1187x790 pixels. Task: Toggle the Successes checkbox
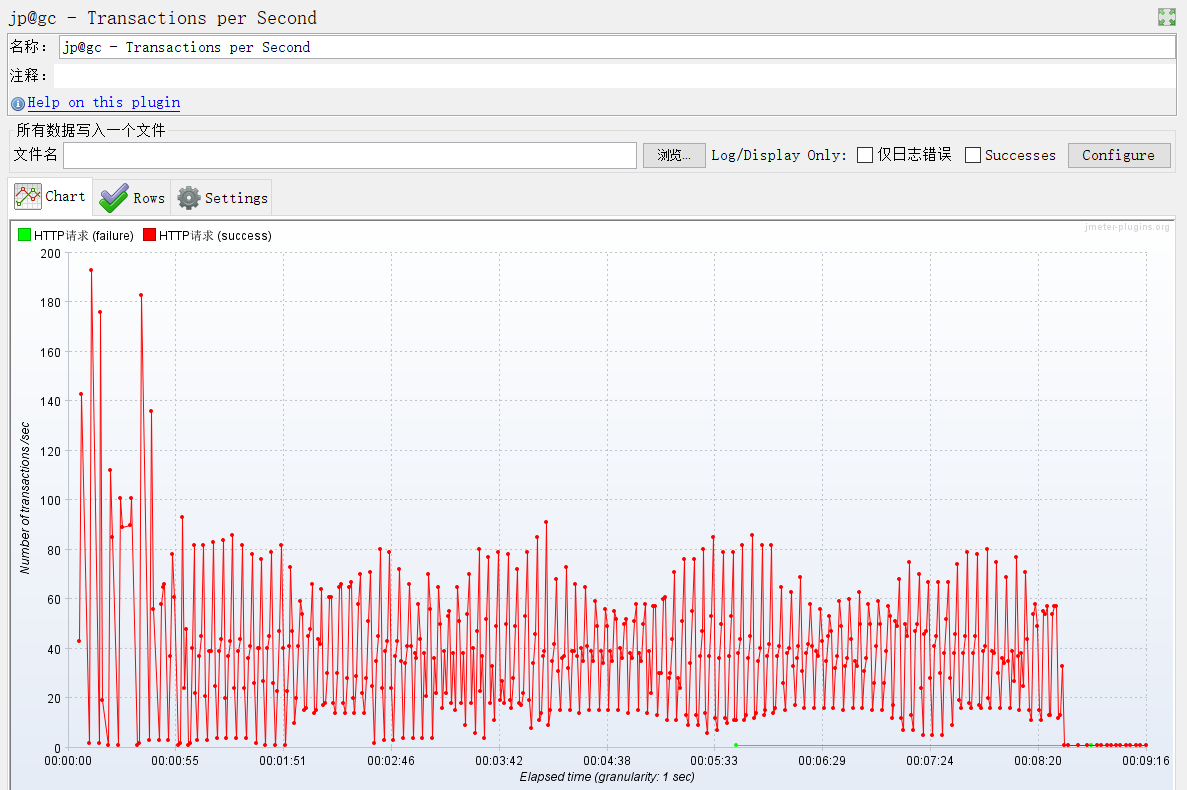973,155
